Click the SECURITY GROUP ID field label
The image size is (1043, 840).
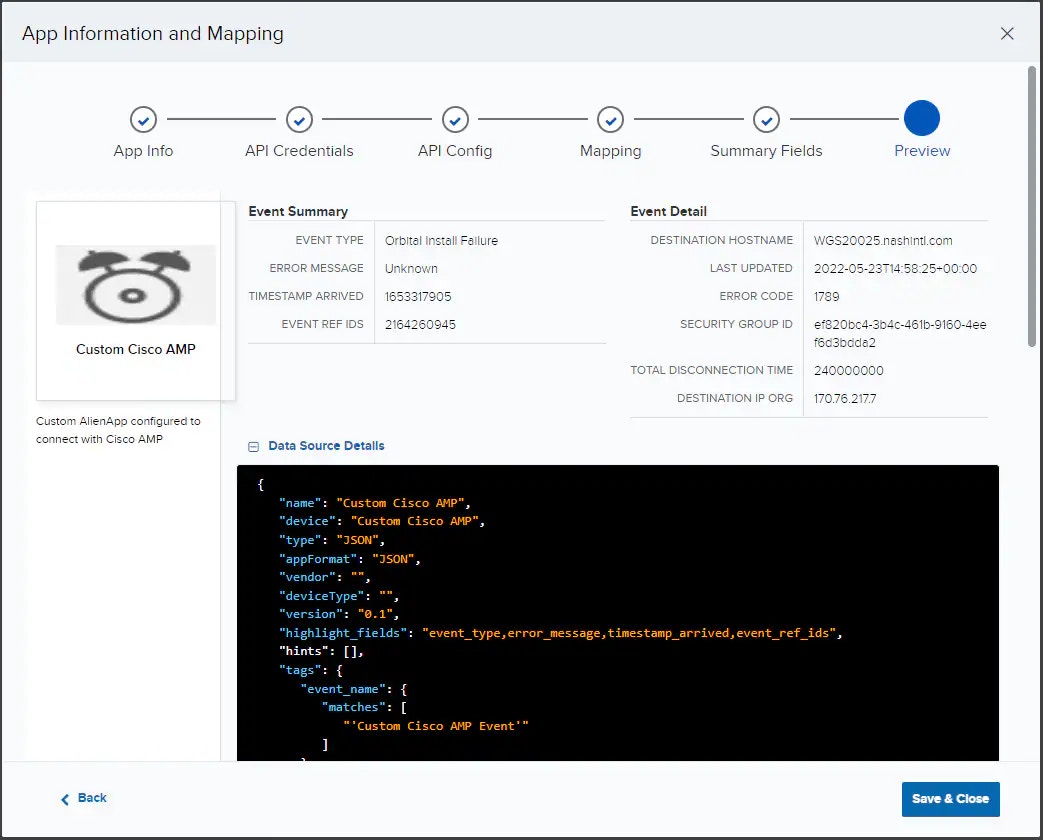tap(736, 324)
